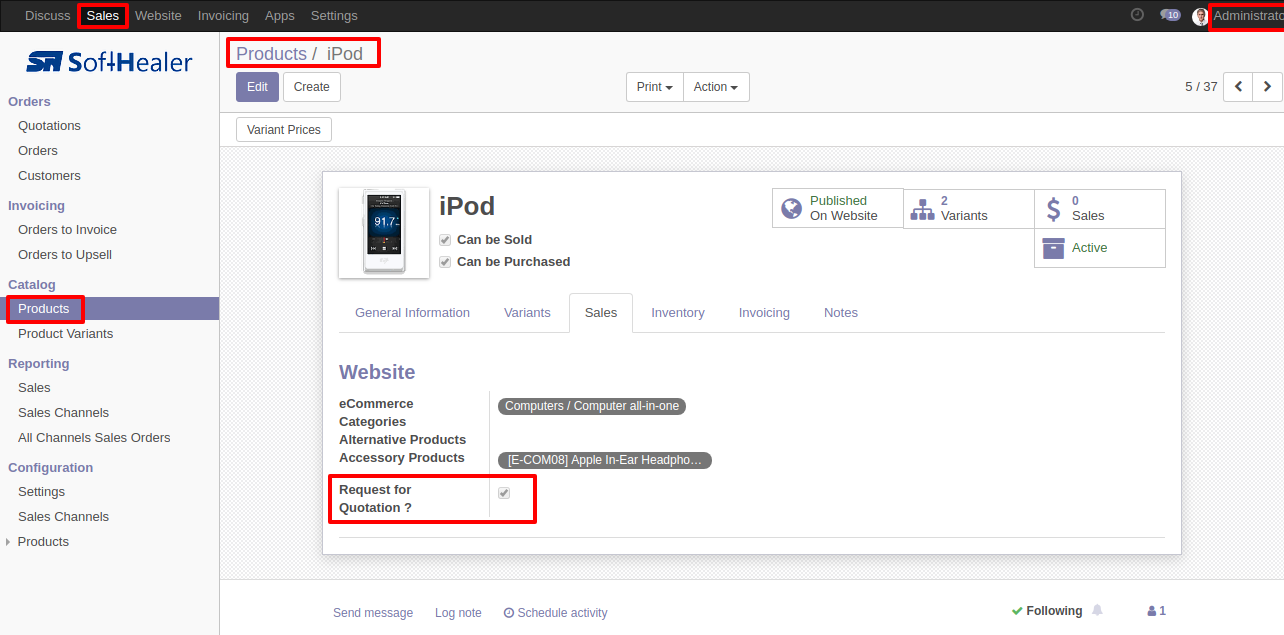This screenshot has width=1284, height=635.
Task: Click the Published On Website stat button
Action: point(838,209)
